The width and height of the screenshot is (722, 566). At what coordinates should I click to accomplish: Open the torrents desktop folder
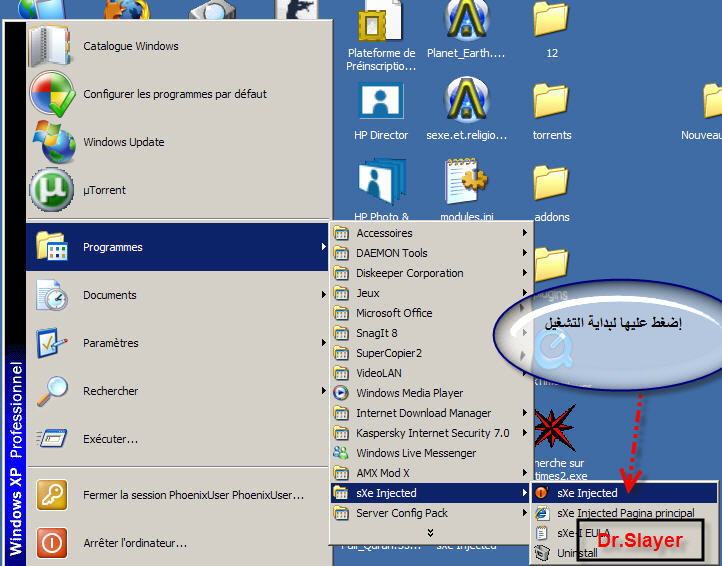(552, 111)
